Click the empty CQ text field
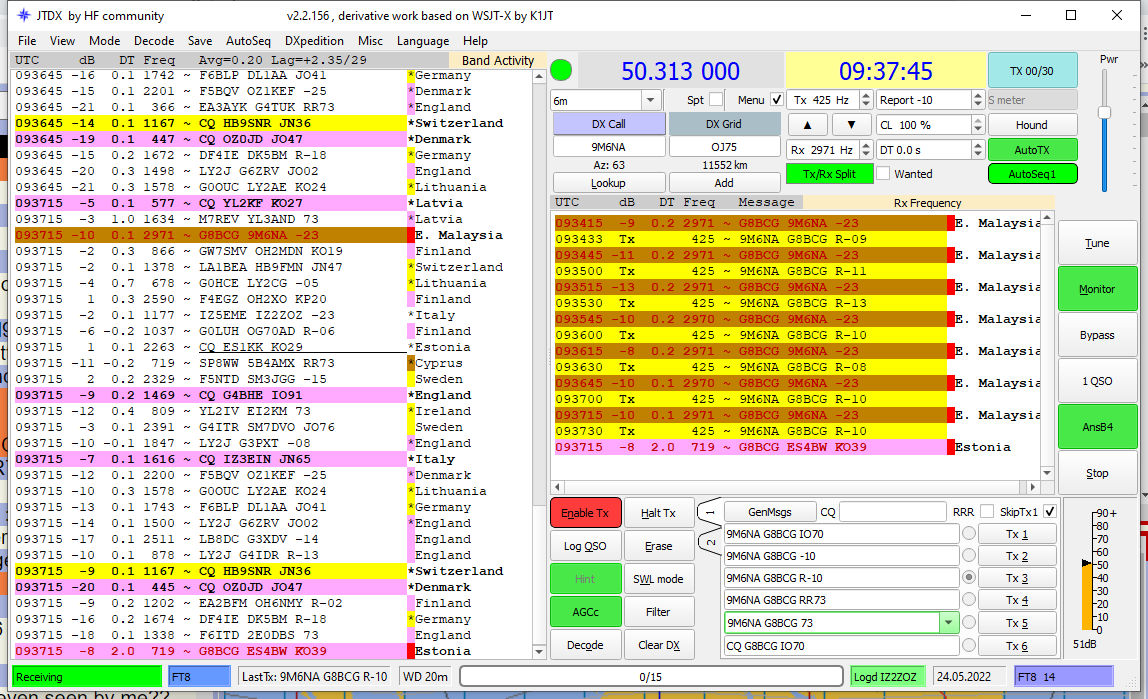 pos(892,512)
